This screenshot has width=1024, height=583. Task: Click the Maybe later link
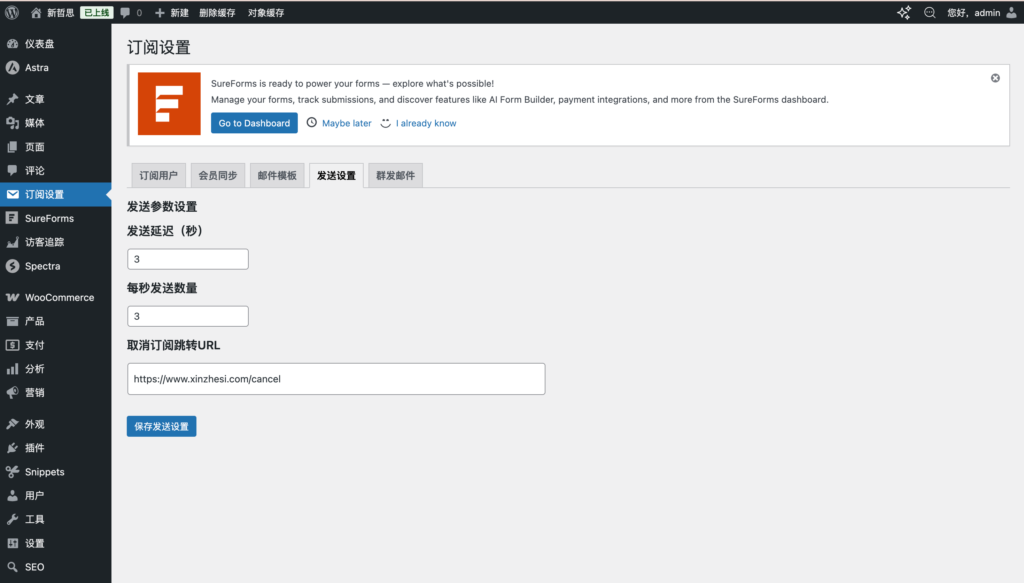(346, 123)
